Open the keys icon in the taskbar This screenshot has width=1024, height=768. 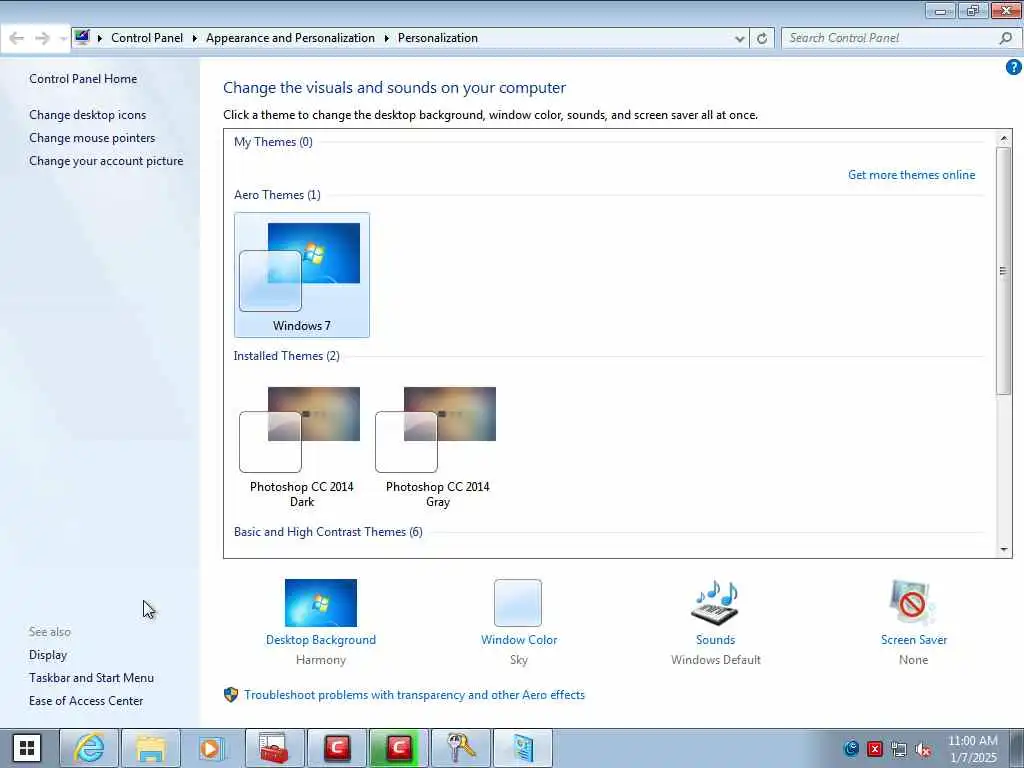point(460,748)
